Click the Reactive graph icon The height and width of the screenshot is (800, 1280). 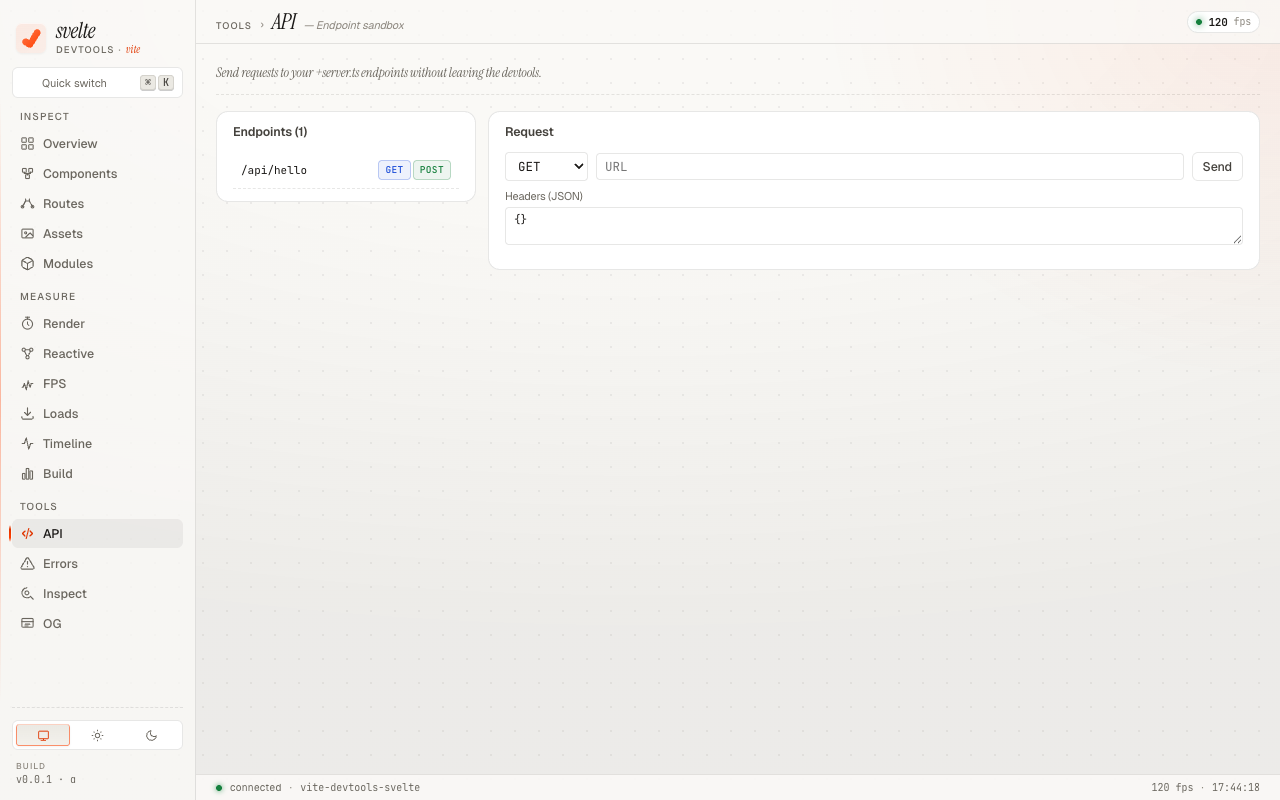coord(28,354)
